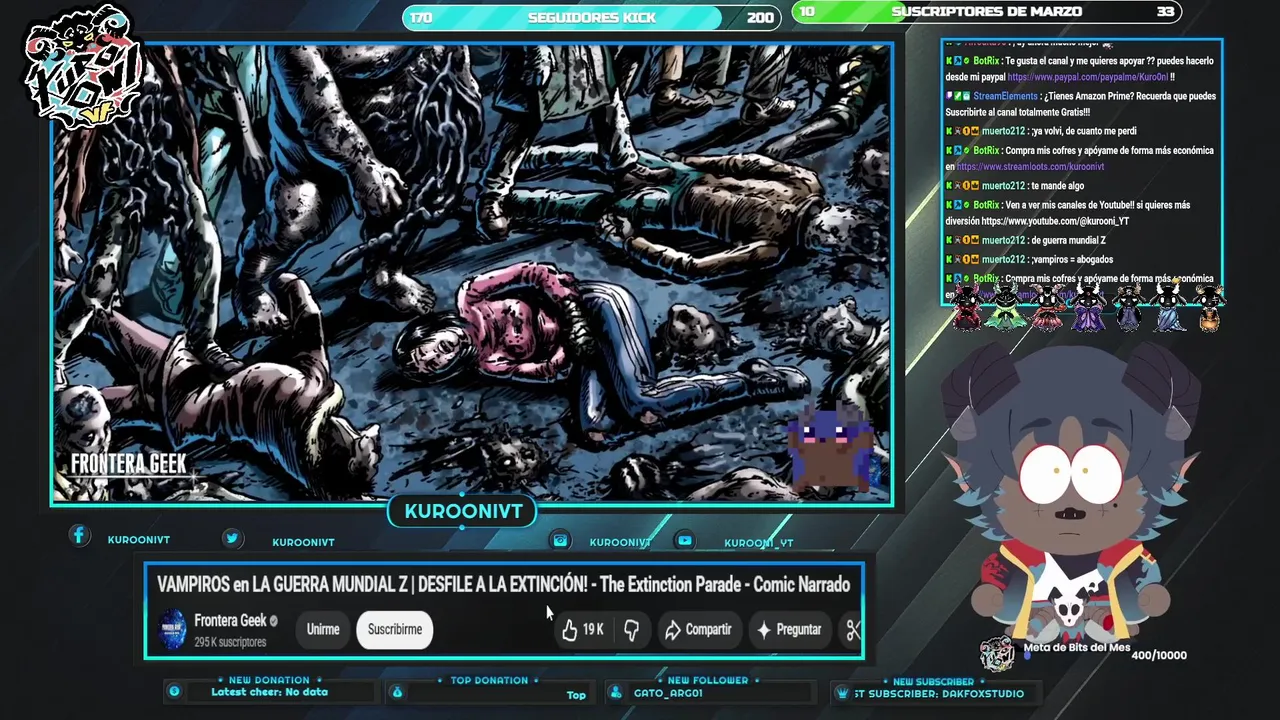
Task: Click the Unirme button
Action: coord(323,629)
